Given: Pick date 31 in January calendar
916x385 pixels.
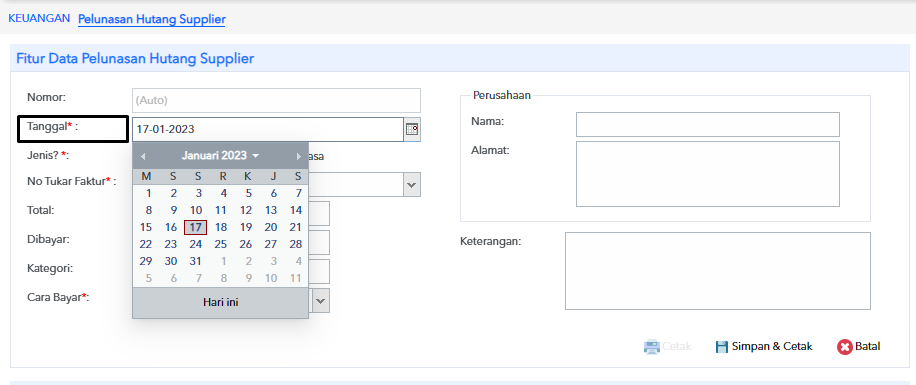Looking at the screenshot, I should 196,261.
